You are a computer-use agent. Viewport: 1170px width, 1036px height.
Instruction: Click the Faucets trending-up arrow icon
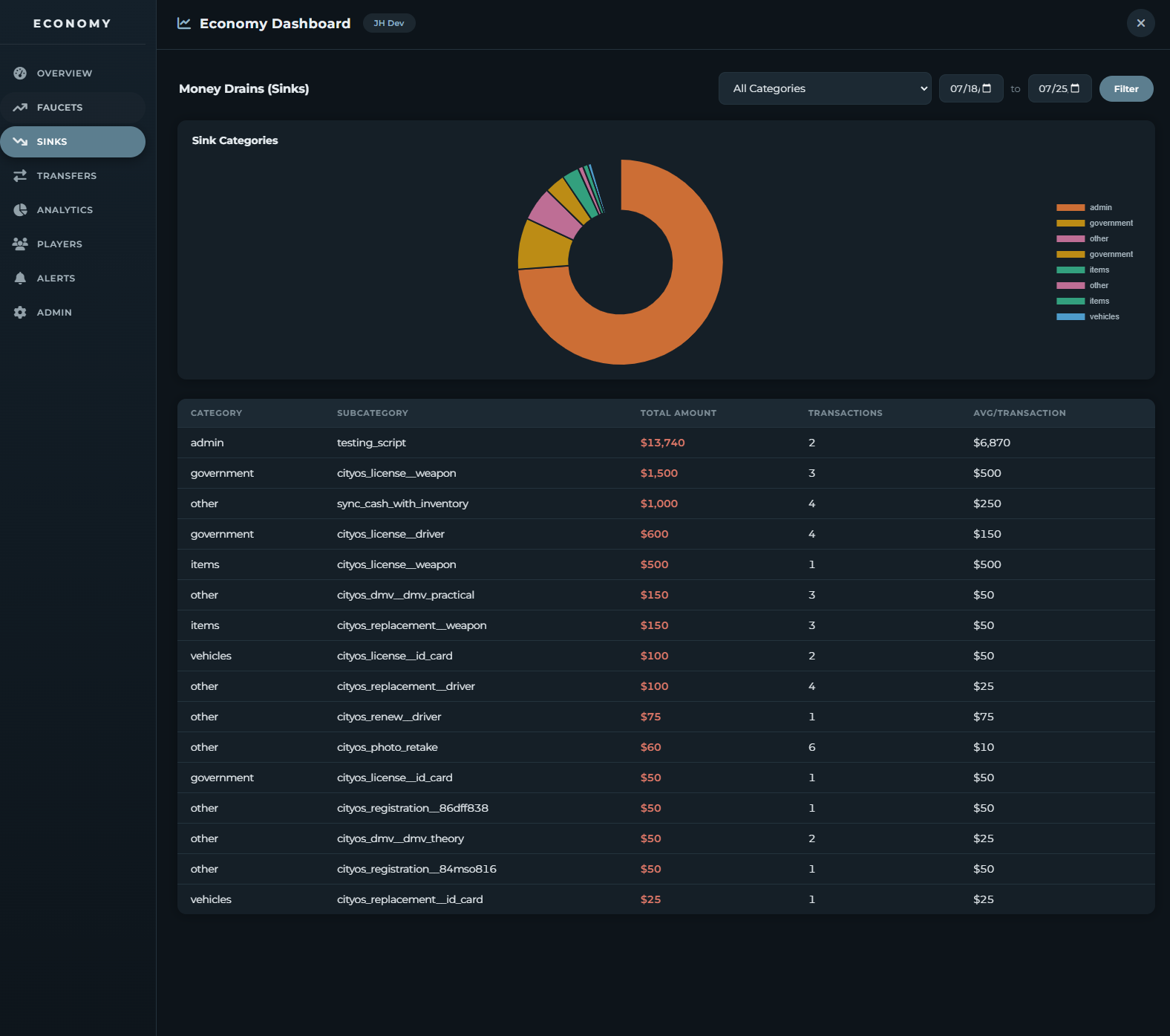20,107
